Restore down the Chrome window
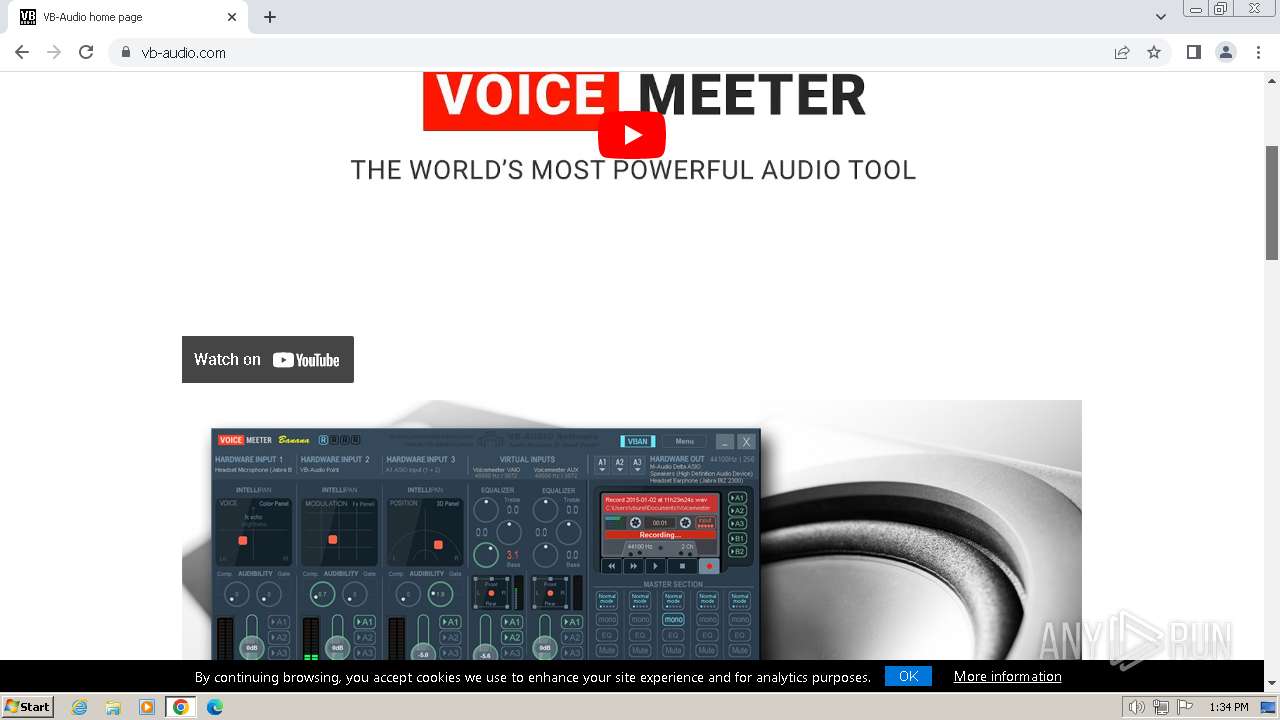This screenshot has height=720, width=1280. 1221,9
